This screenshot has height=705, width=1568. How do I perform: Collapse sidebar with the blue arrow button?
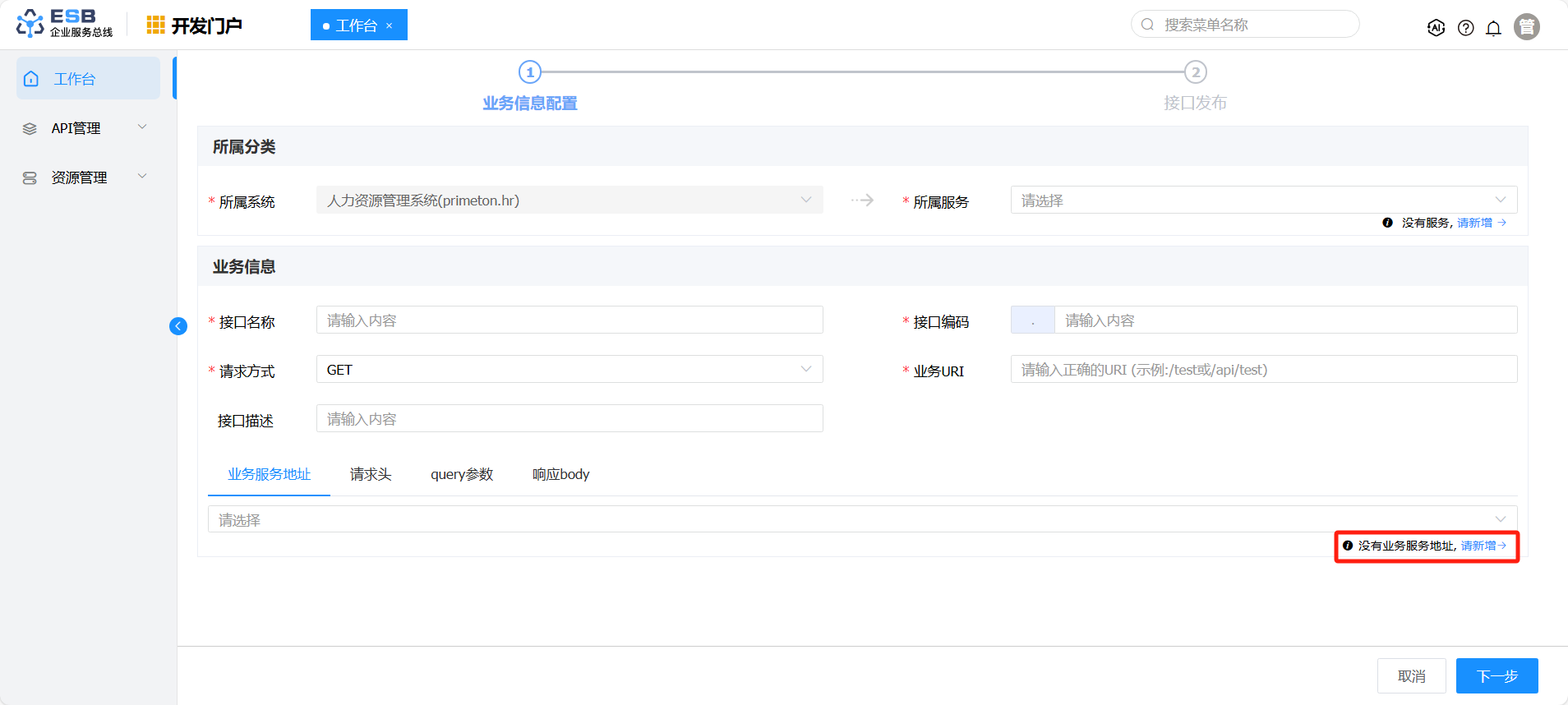[x=178, y=326]
